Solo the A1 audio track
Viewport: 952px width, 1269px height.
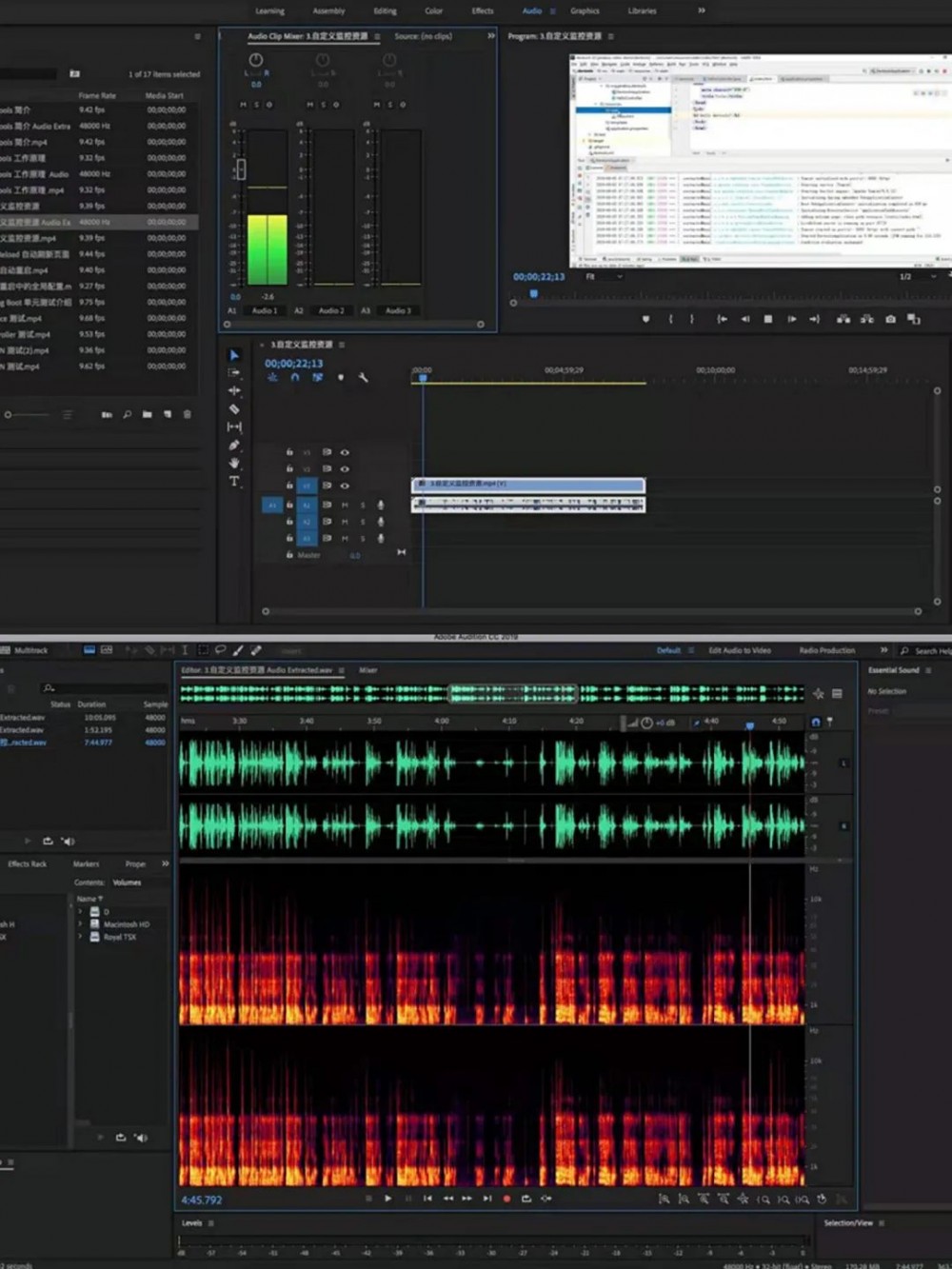click(x=363, y=505)
